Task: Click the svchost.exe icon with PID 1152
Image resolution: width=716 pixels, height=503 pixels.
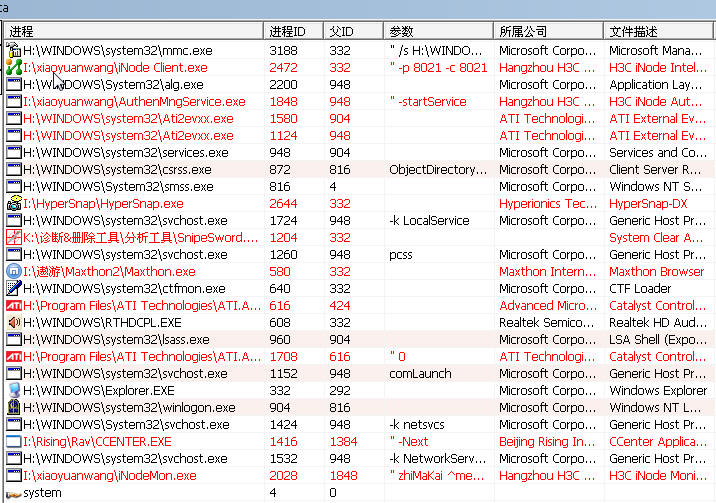Action: tap(14, 374)
